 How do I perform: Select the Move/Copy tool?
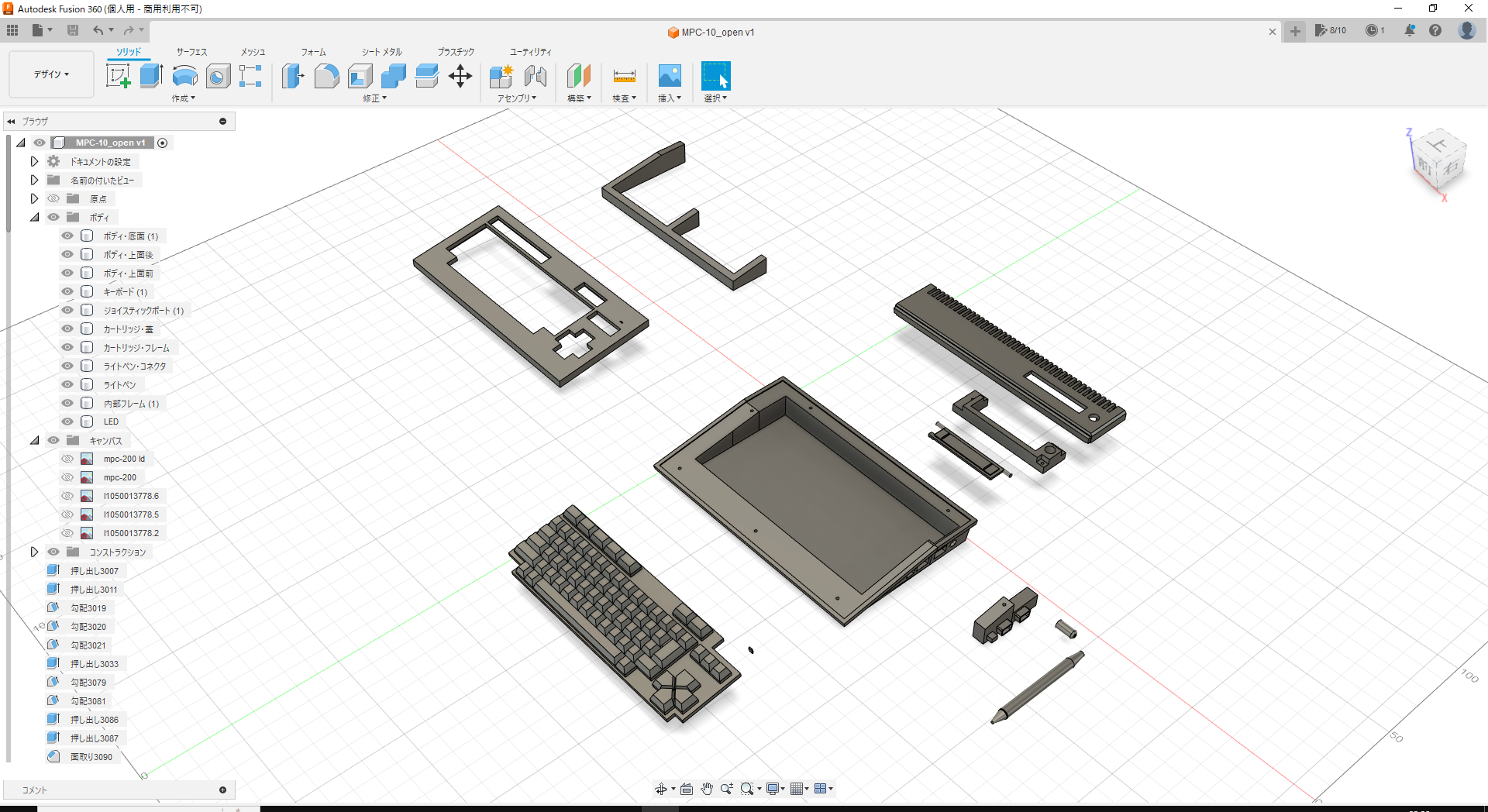(x=460, y=76)
